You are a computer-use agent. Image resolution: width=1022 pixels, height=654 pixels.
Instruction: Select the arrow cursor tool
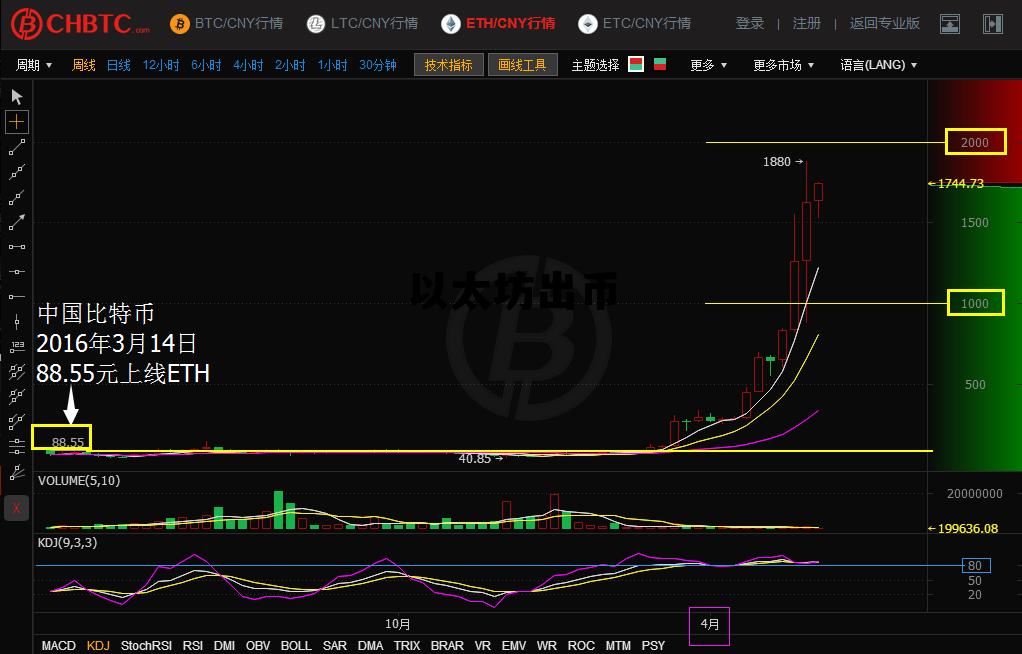click(x=17, y=97)
